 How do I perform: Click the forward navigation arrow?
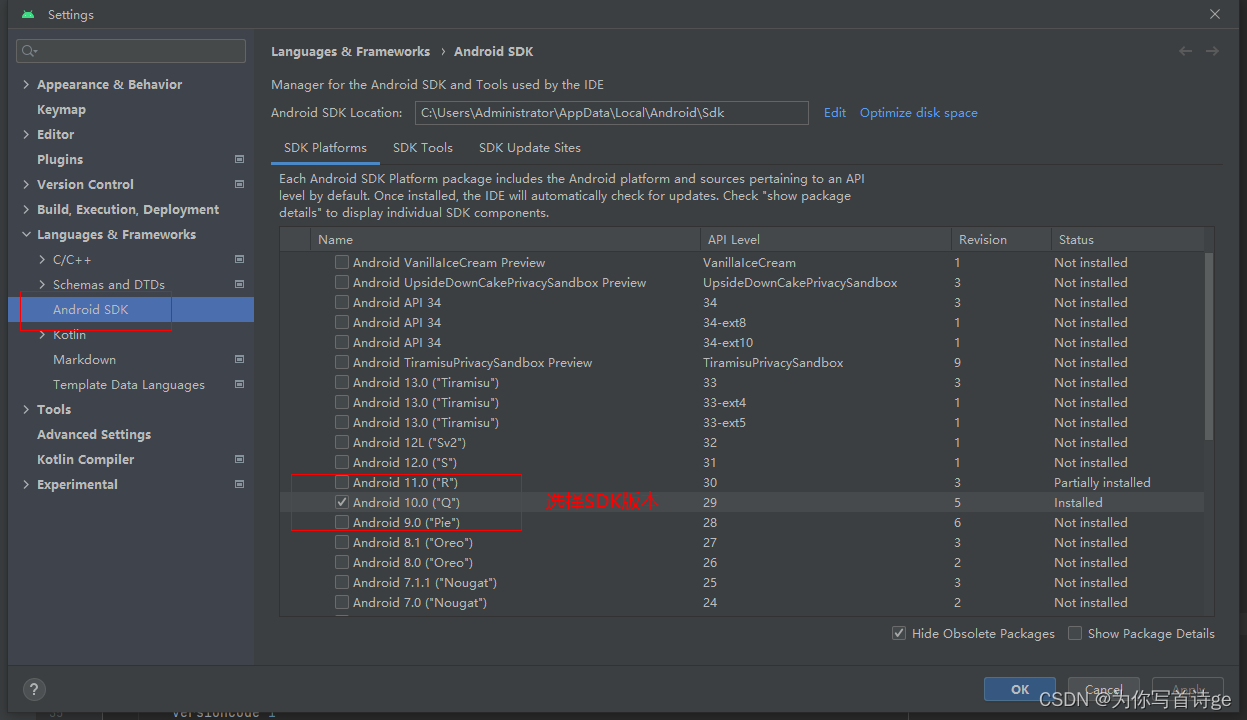1212,51
